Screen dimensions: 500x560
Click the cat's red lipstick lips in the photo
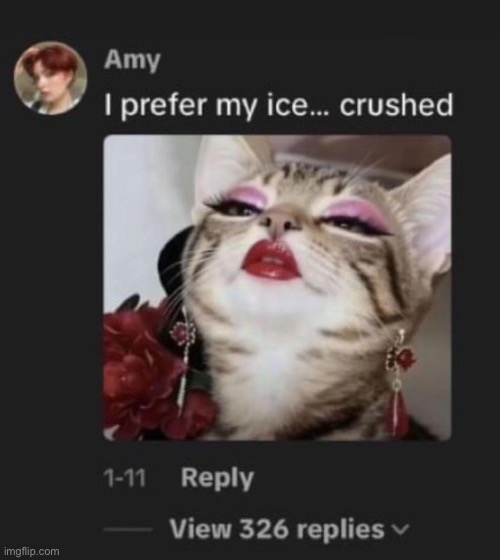coord(271,260)
